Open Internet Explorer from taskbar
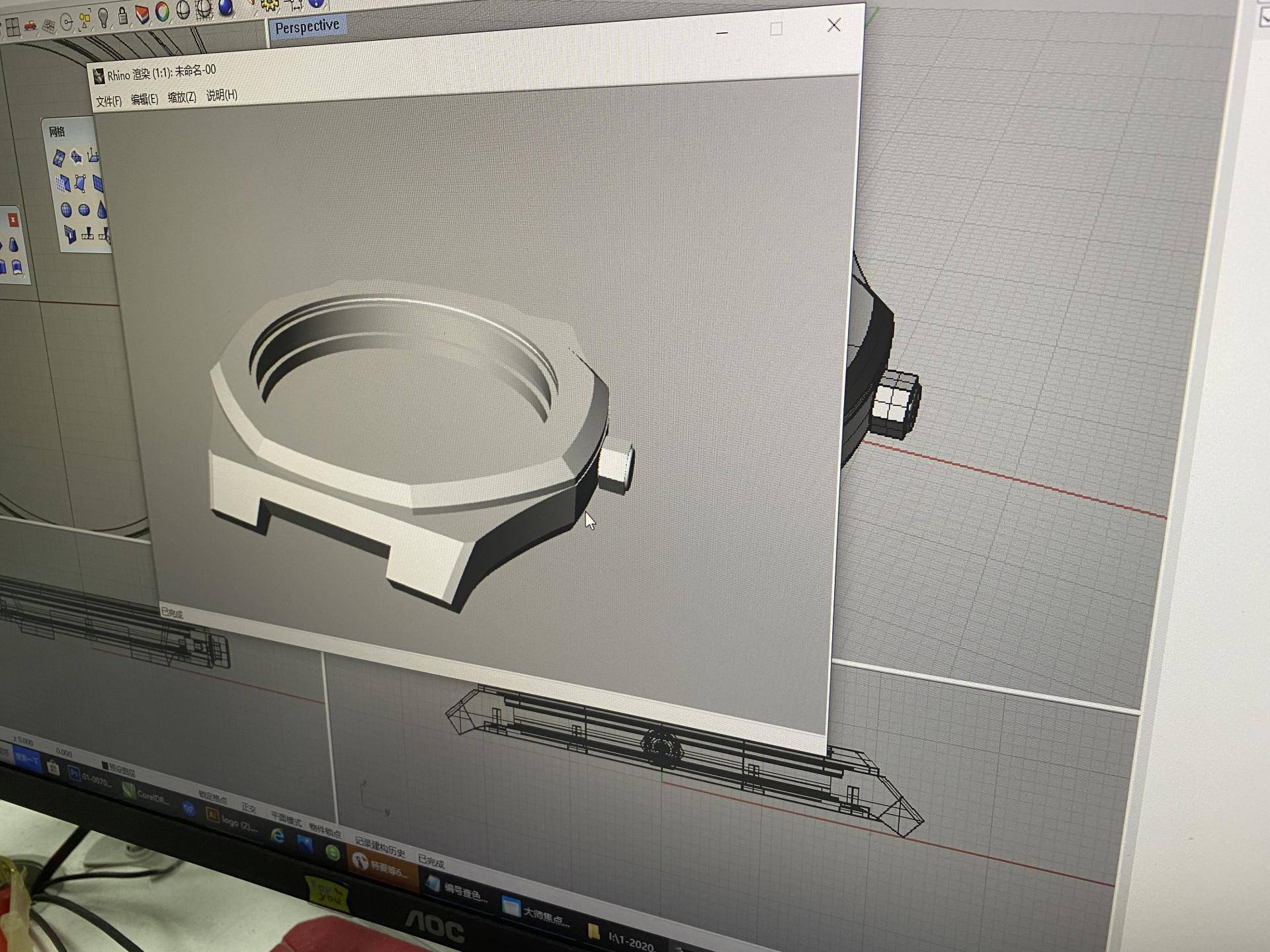The height and width of the screenshot is (952, 1270). tap(278, 836)
